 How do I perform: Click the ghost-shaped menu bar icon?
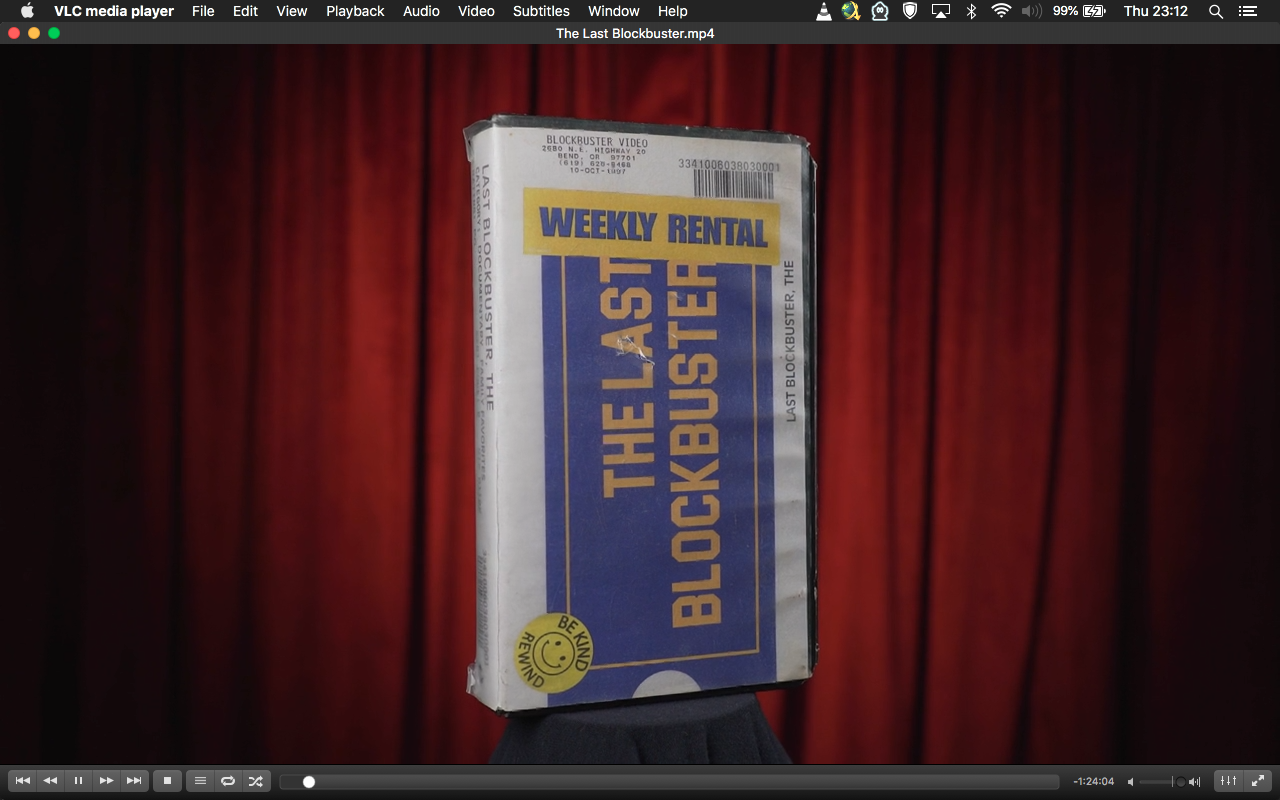tap(880, 11)
